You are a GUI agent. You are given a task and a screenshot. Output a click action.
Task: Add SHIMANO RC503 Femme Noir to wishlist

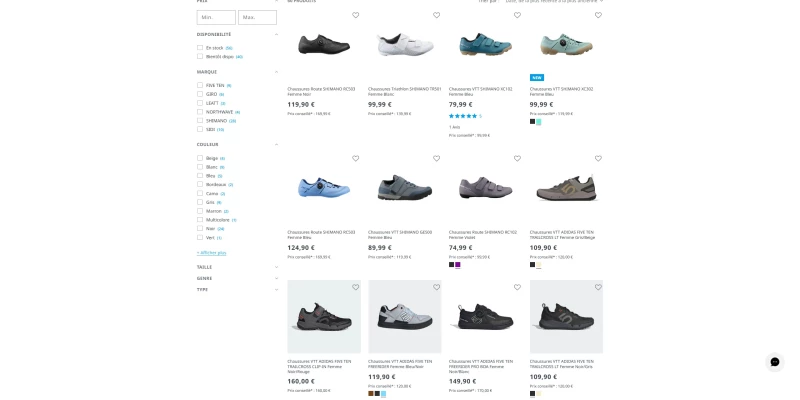click(x=356, y=15)
